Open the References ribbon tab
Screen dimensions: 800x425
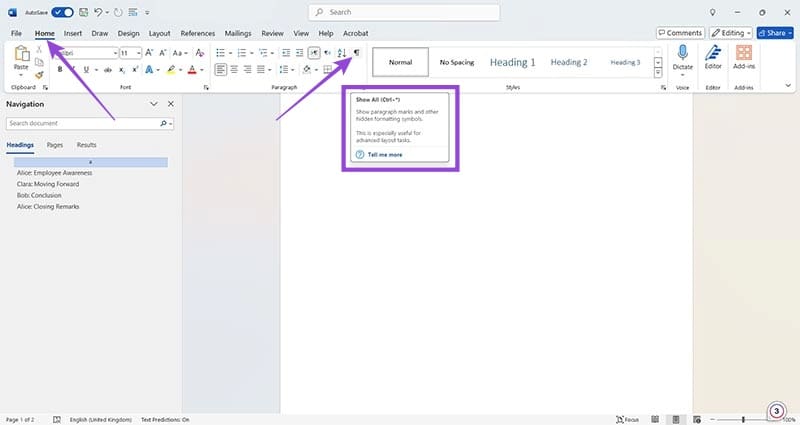(197, 33)
